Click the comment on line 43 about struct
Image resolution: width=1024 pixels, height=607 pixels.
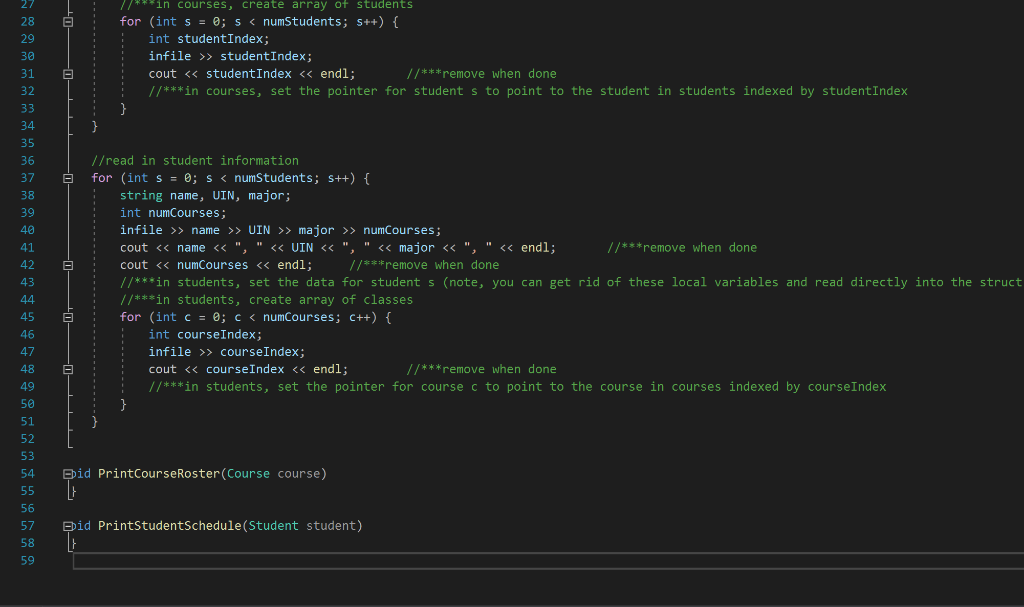click(x=571, y=282)
